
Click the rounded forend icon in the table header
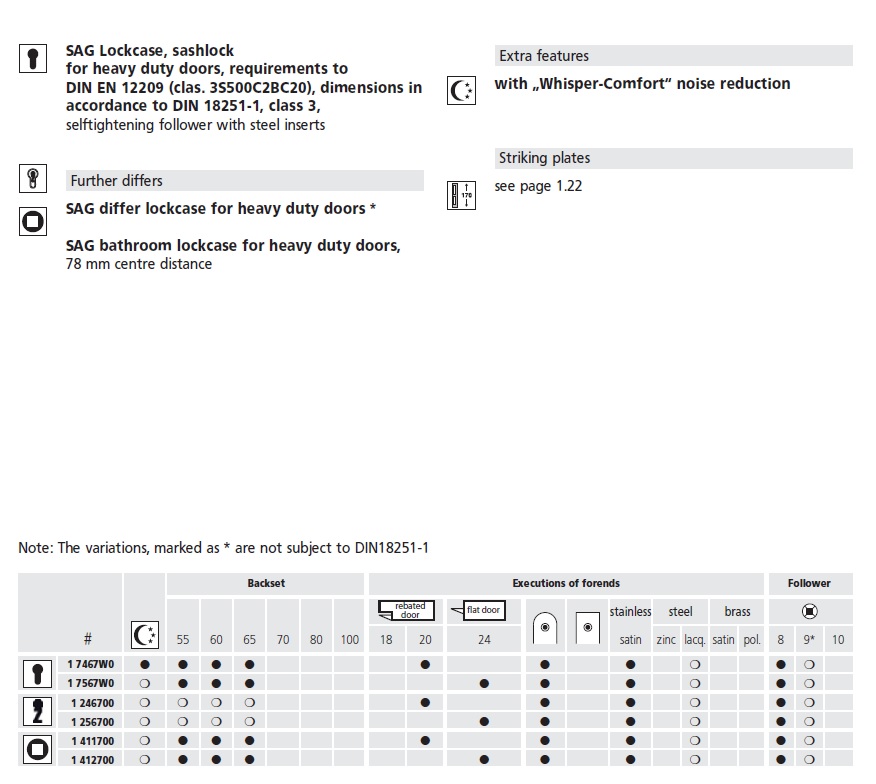[545, 628]
